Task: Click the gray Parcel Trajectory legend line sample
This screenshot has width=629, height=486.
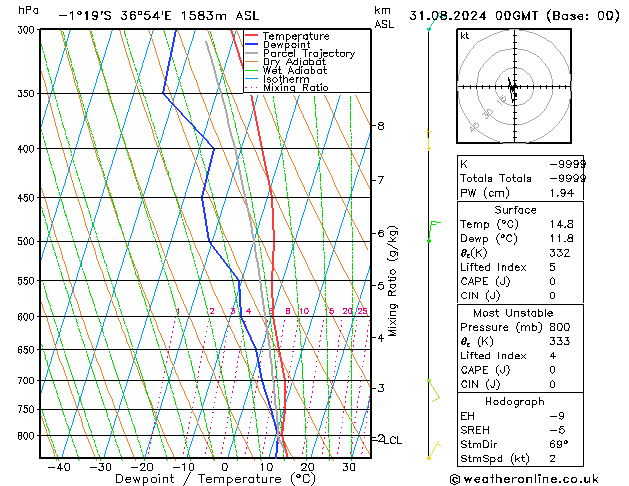Action: (251, 53)
